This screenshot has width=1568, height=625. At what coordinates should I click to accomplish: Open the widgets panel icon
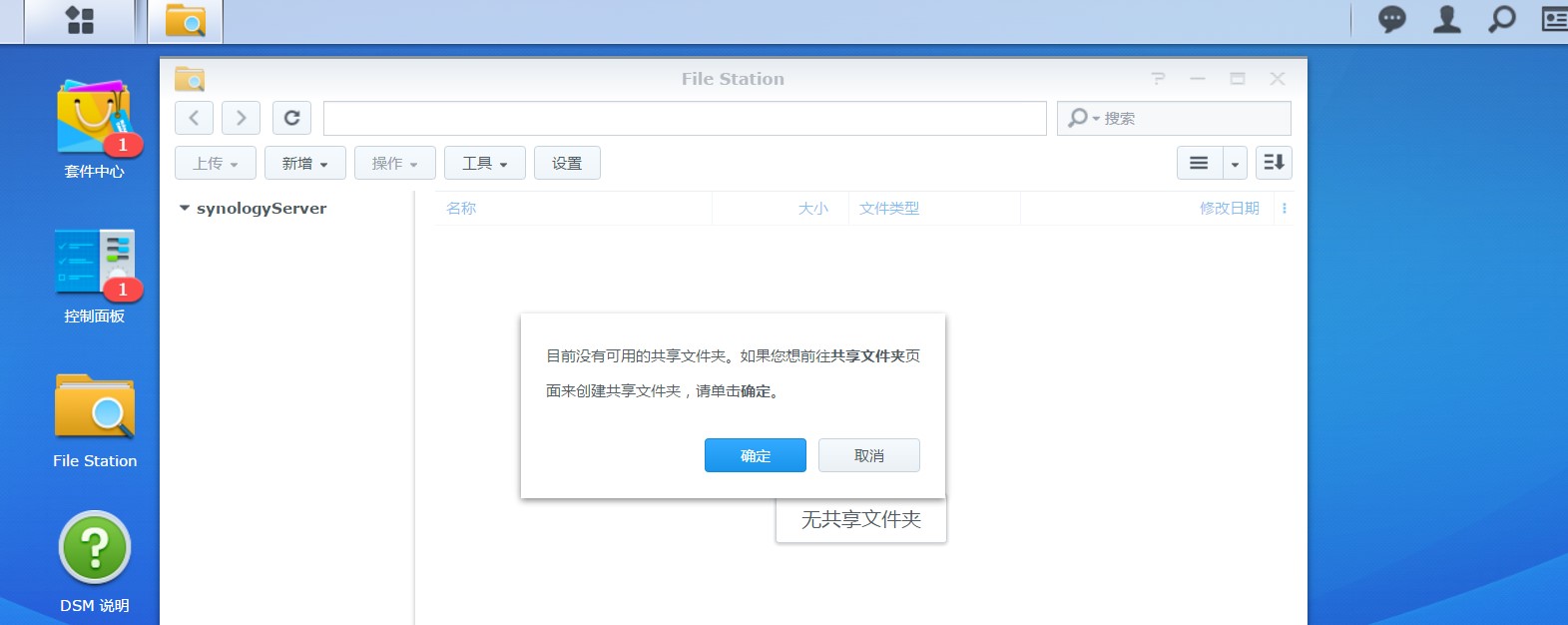(x=1554, y=19)
